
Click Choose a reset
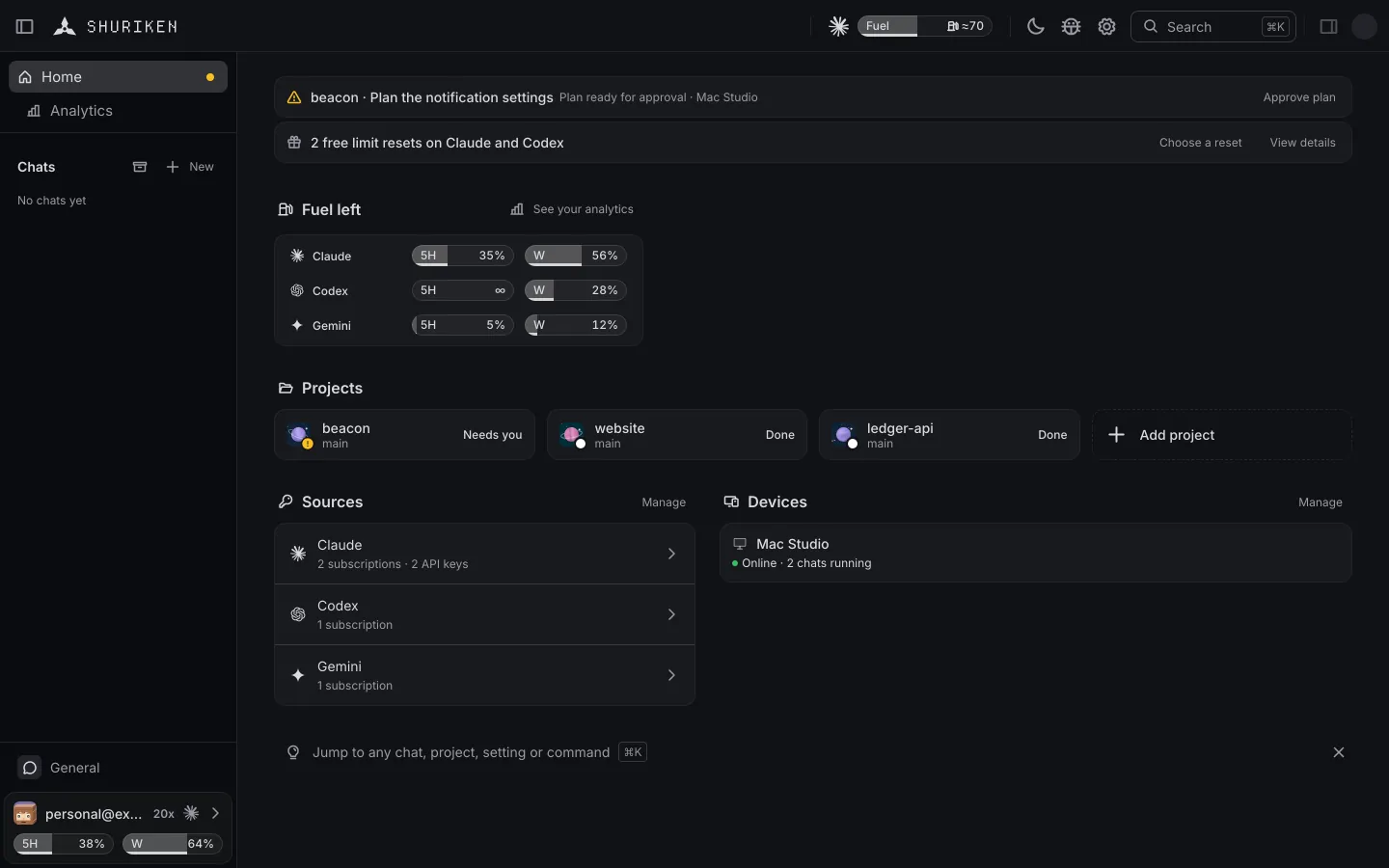tap(1200, 143)
